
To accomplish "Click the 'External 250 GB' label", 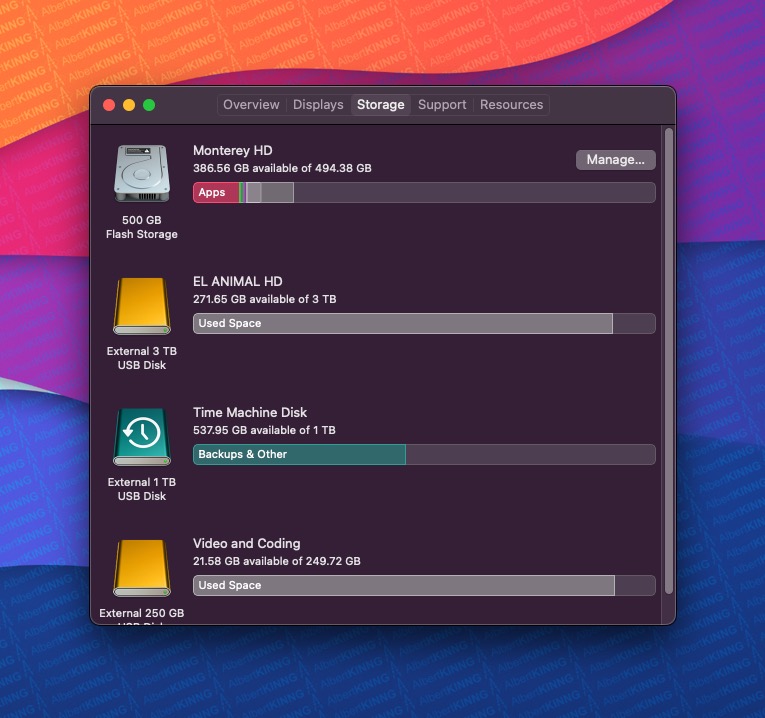I will [141, 613].
